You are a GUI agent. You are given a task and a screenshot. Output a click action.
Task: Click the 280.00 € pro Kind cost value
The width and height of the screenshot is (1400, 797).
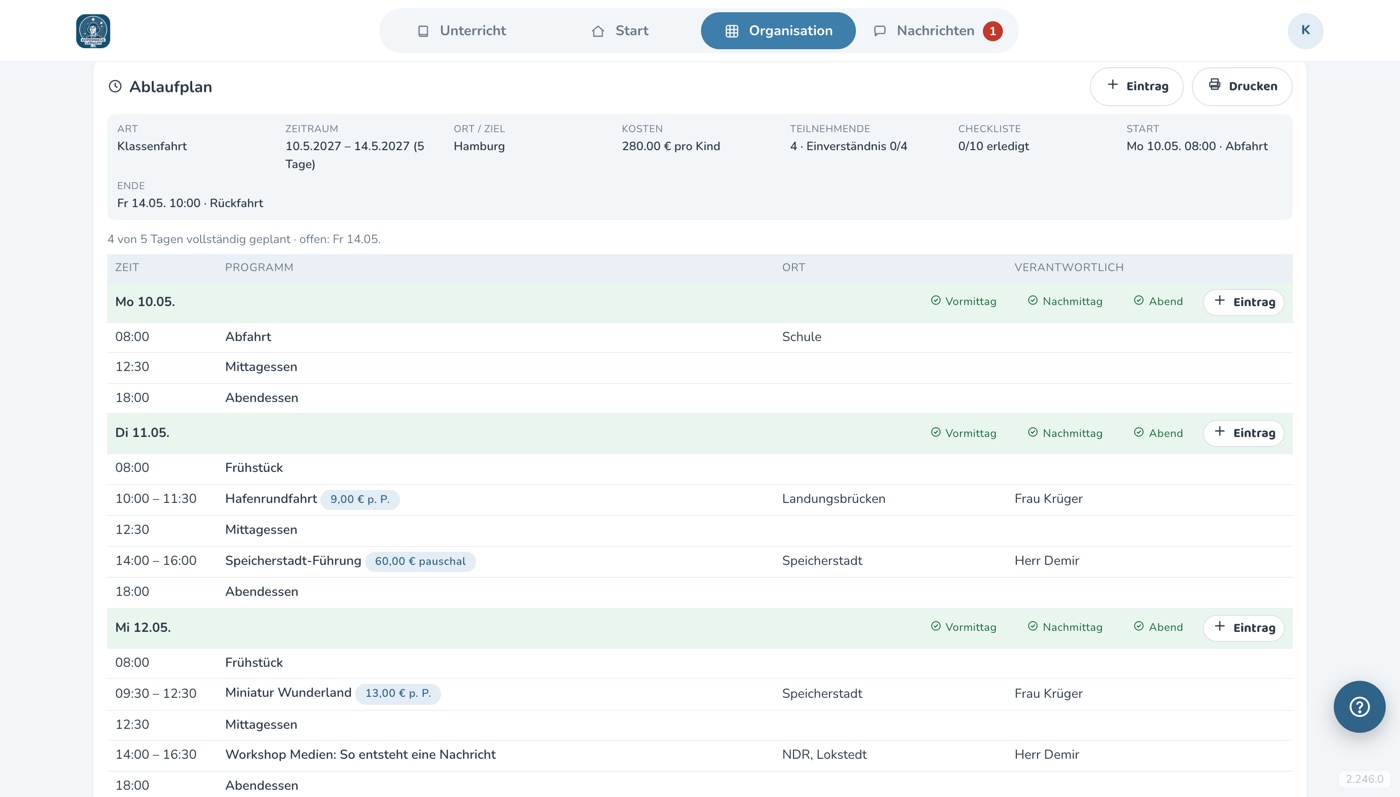coord(671,146)
